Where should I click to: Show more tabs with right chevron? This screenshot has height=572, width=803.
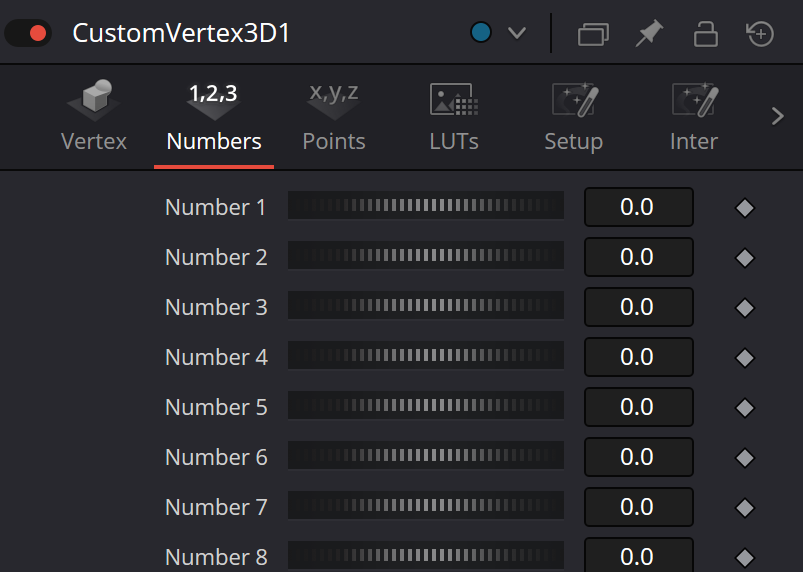[777, 116]
